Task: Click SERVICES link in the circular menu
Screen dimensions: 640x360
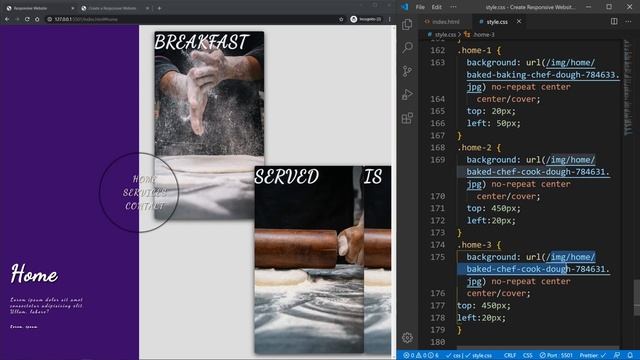Action: point(145,193)
